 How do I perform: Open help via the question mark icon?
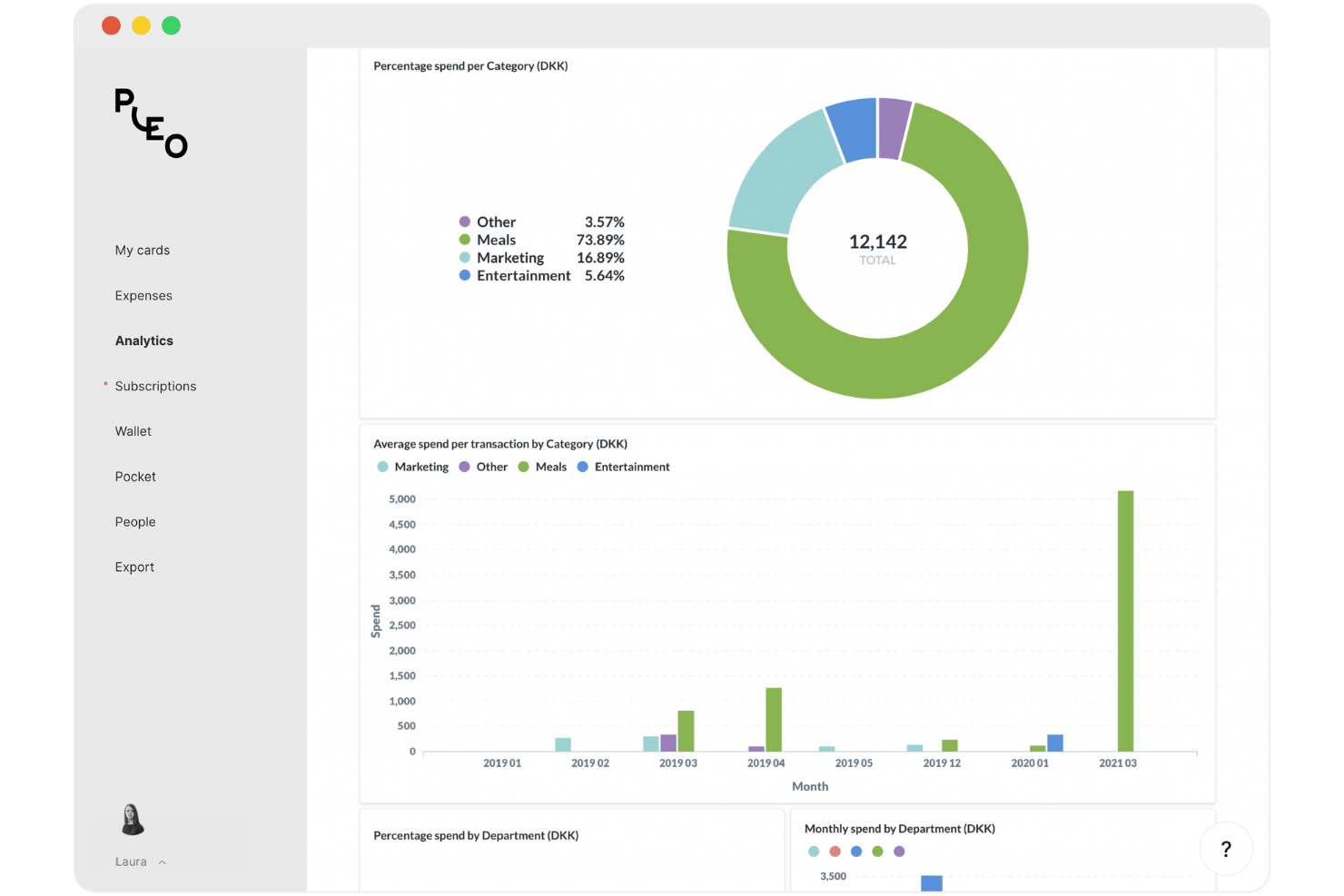coord(1226,849)
